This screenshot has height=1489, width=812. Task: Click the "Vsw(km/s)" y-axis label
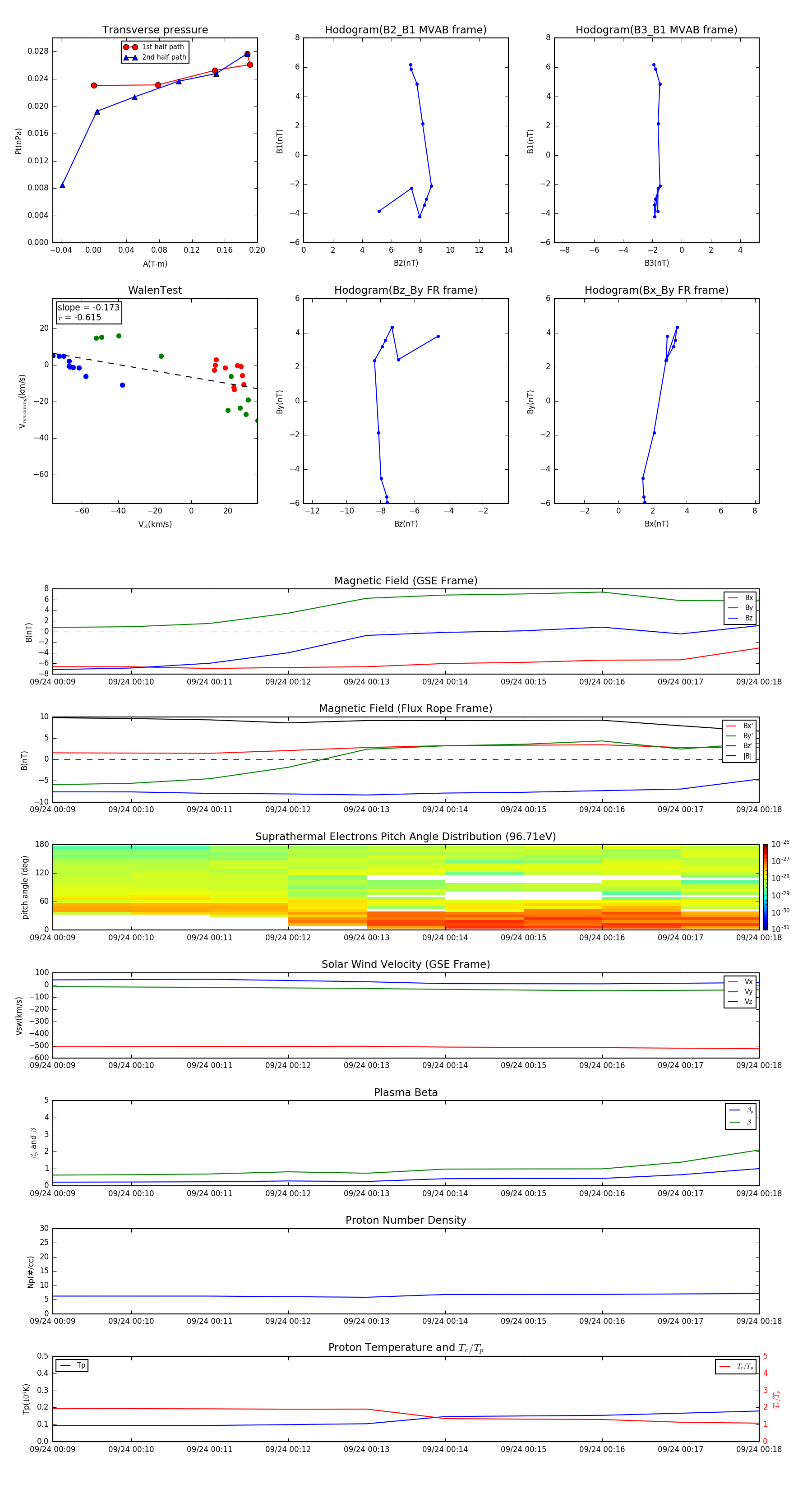click(18, 1016)
